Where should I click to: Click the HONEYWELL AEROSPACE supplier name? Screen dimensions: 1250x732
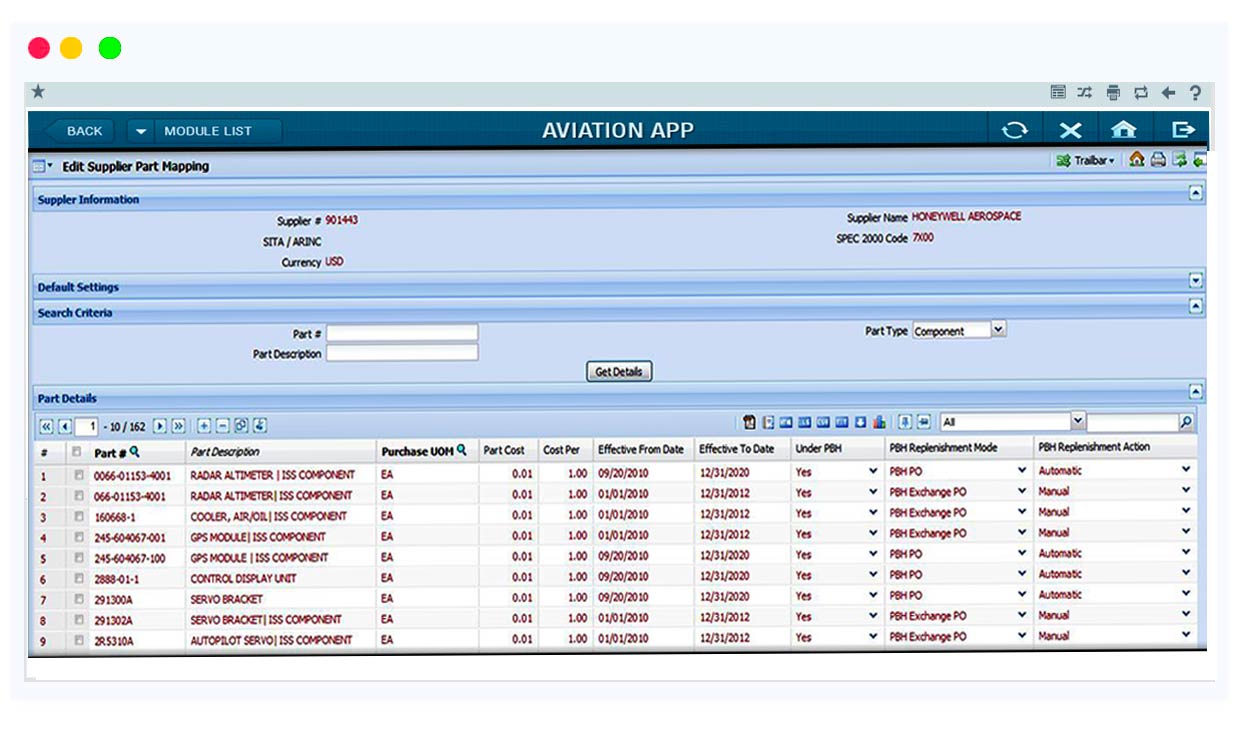tap(966, 216)
